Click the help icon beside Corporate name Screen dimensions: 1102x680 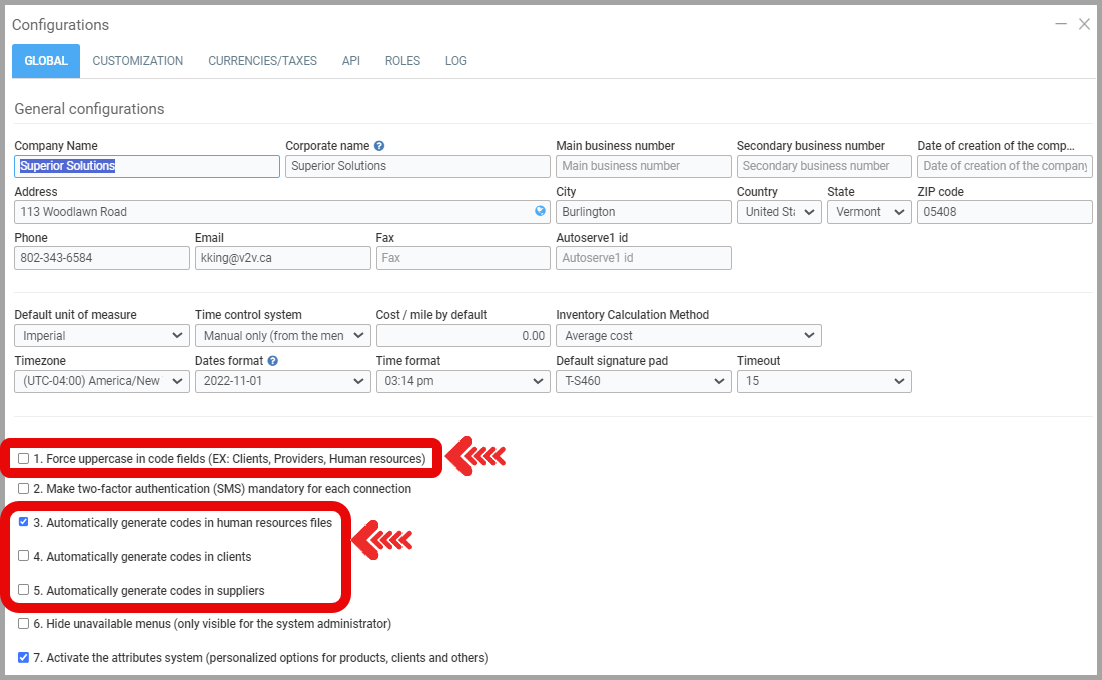point(379,146)
